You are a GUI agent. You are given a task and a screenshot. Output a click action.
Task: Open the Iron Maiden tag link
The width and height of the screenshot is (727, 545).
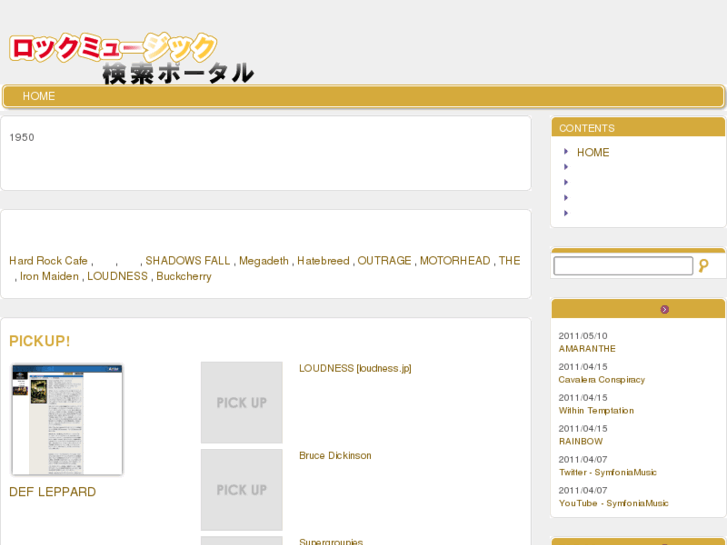click(49, 276)
